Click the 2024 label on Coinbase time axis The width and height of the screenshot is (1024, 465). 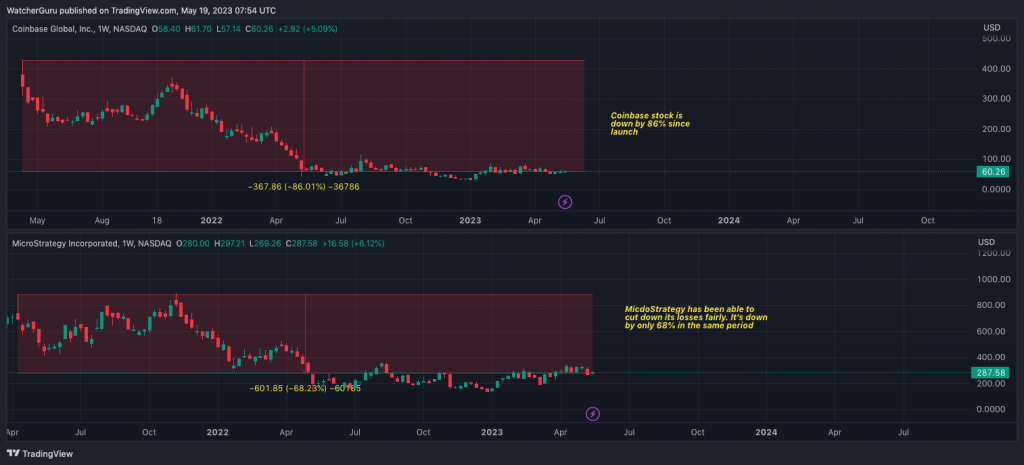pos(728,221)
